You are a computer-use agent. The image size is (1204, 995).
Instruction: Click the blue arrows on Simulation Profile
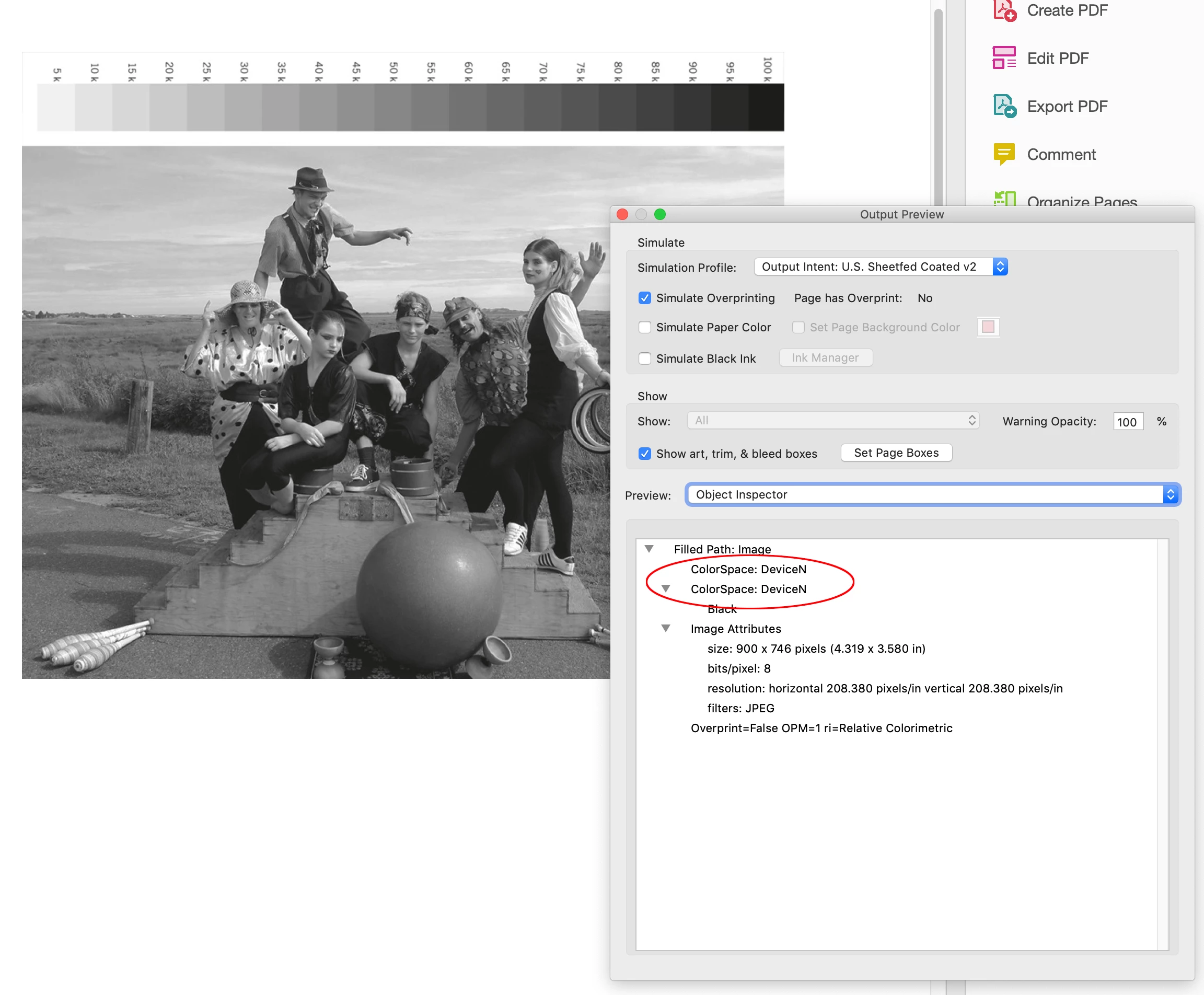click(1000, 267)
